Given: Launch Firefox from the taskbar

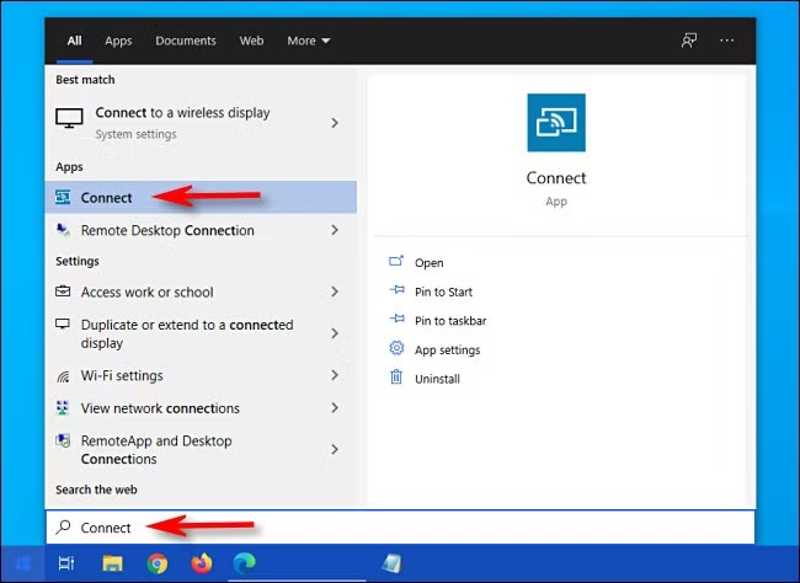Looking at the screenshot, I should 203,564.
